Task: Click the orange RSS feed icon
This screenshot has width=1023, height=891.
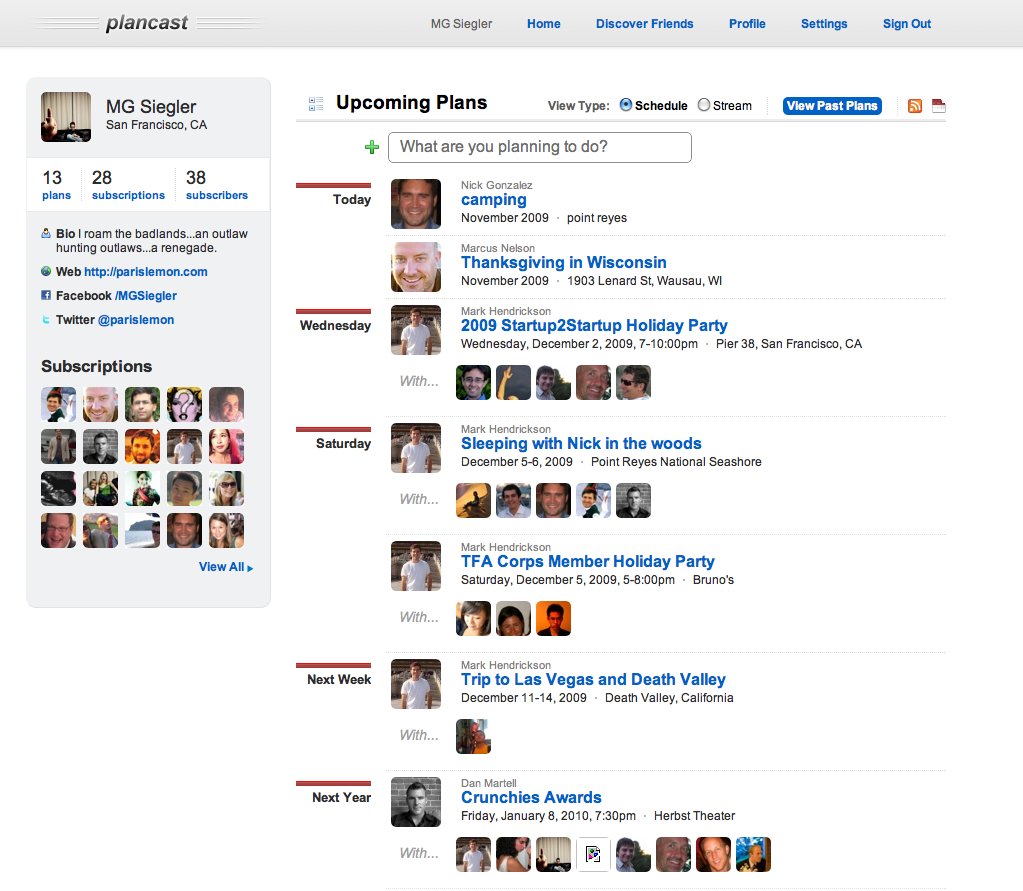Action: (x=915, y=106)
